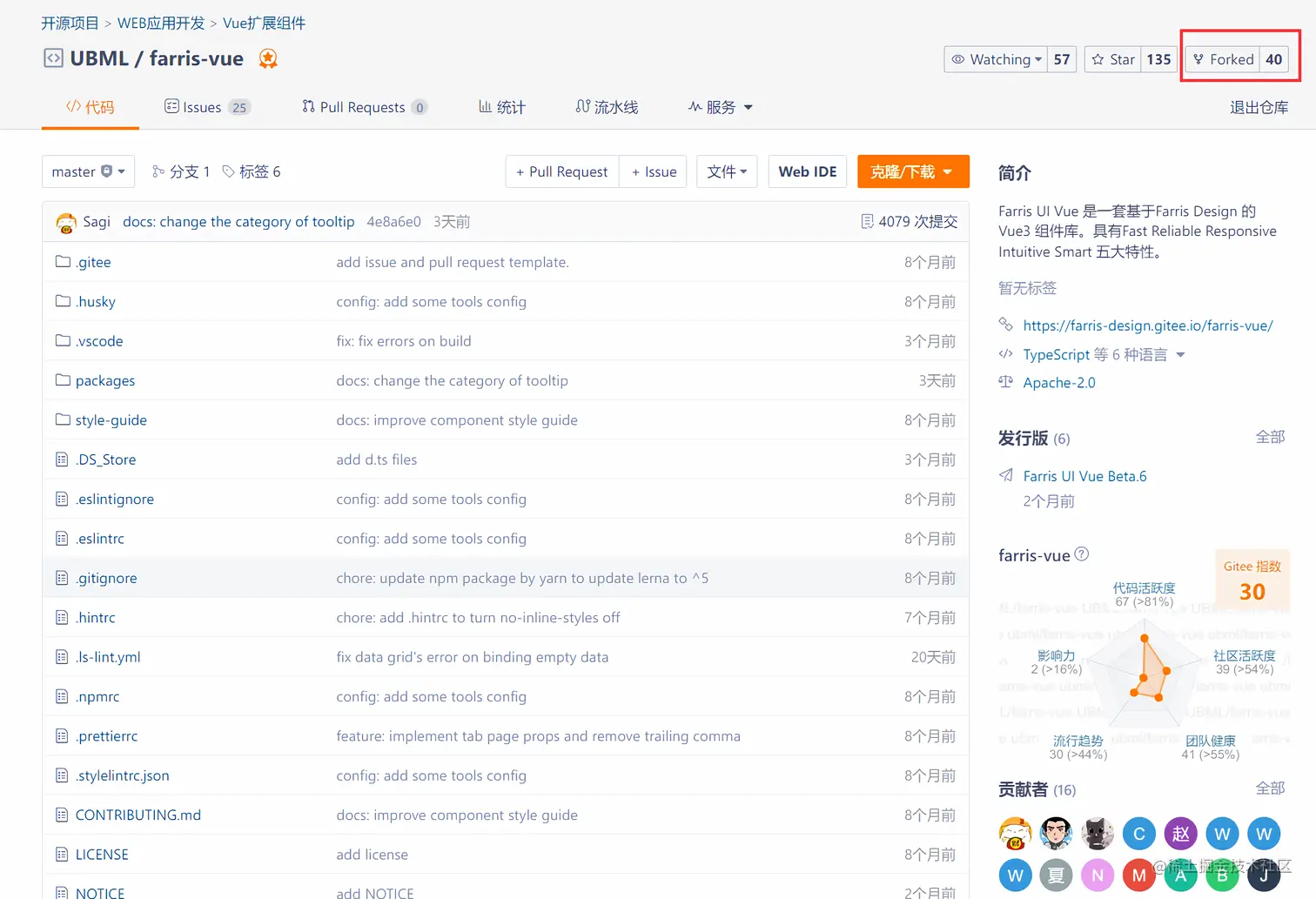Image resolution: width=1316 pixels, height=899 pixels.
Task: Click the + Issue button
Action: click(x=654, y=171)
